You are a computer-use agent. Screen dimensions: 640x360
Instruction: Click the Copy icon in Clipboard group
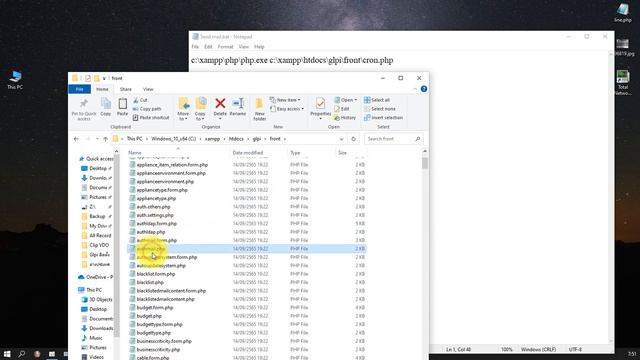tap(106, 107)
